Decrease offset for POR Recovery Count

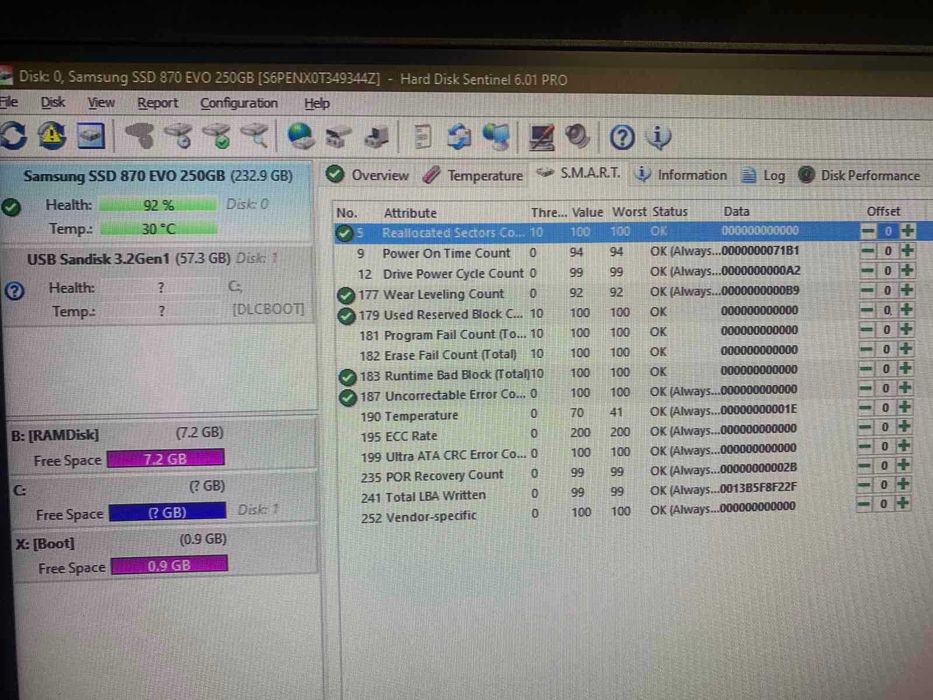click(x=865, y=465)
